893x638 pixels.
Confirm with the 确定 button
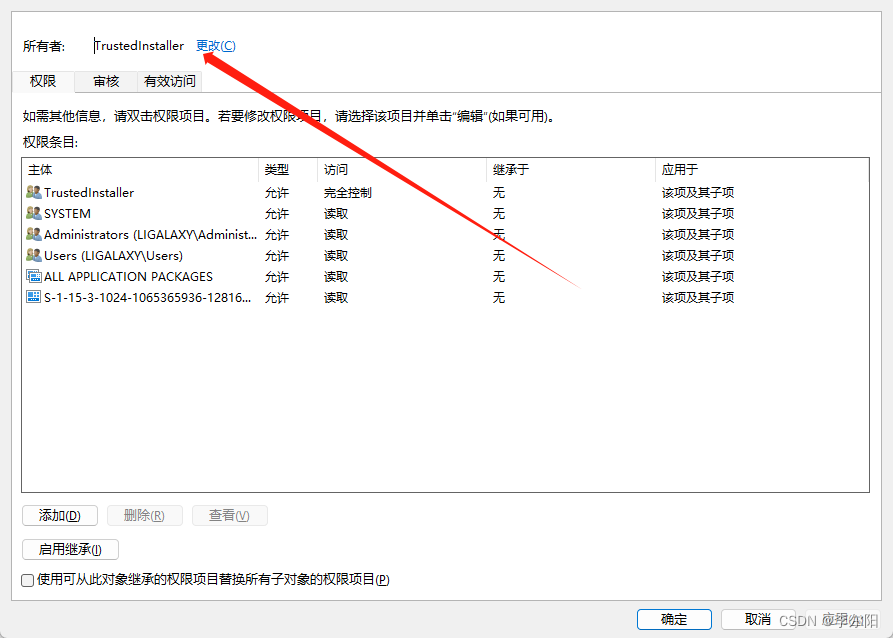674,619
